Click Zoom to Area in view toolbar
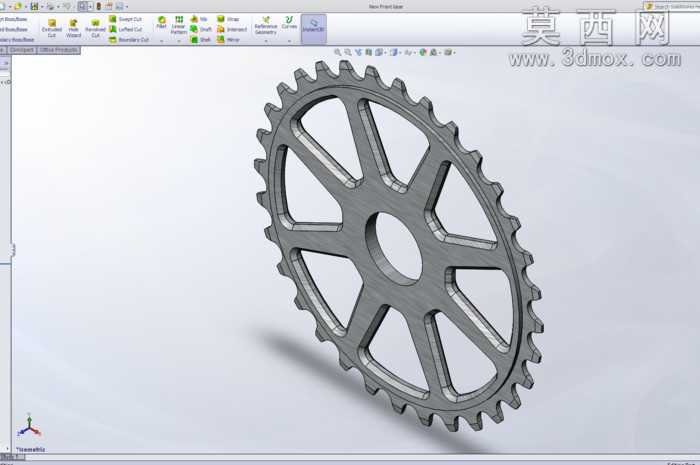 348,52
